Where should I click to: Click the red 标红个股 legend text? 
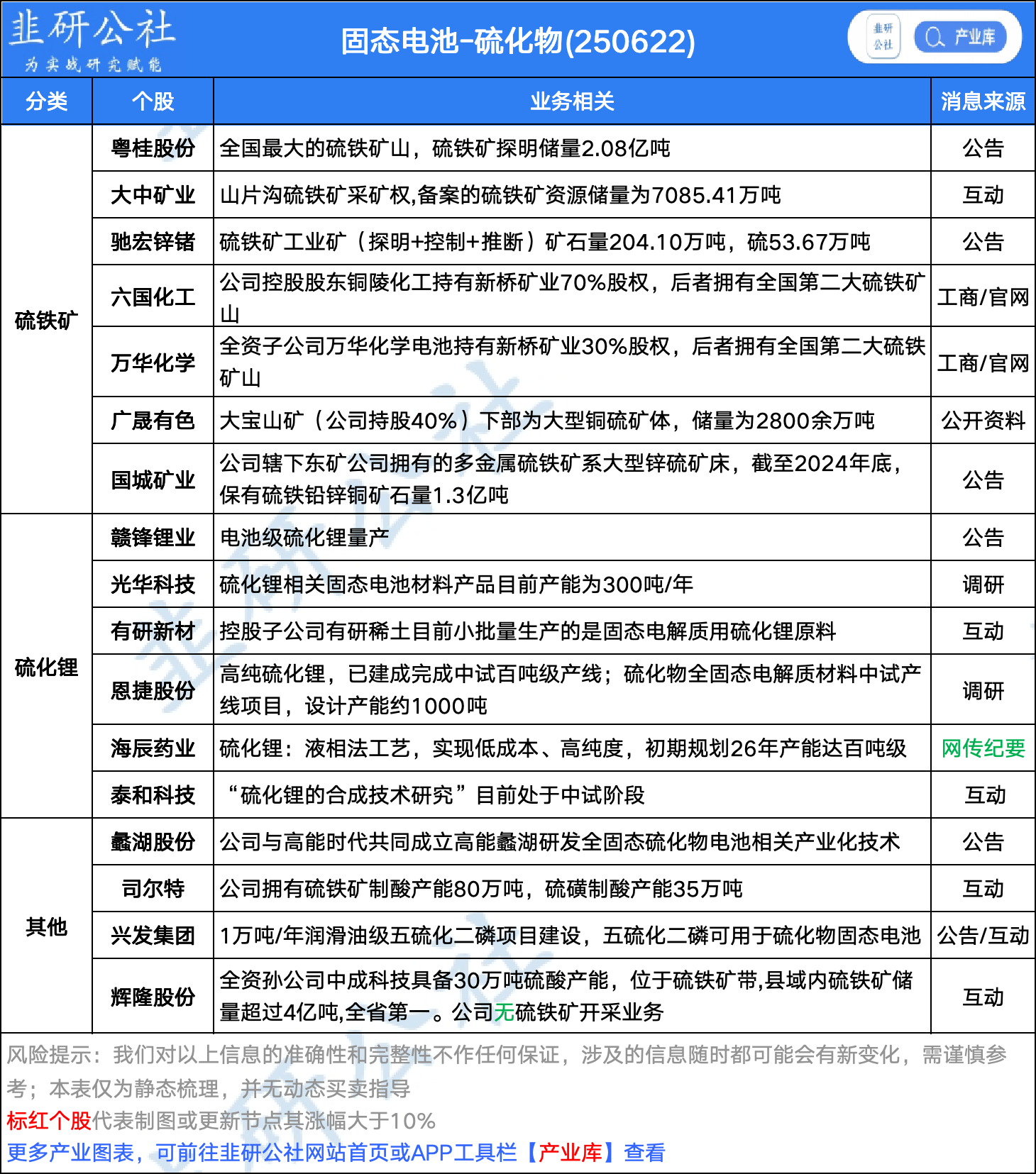pyautogui.click(x=49, y=1121)
